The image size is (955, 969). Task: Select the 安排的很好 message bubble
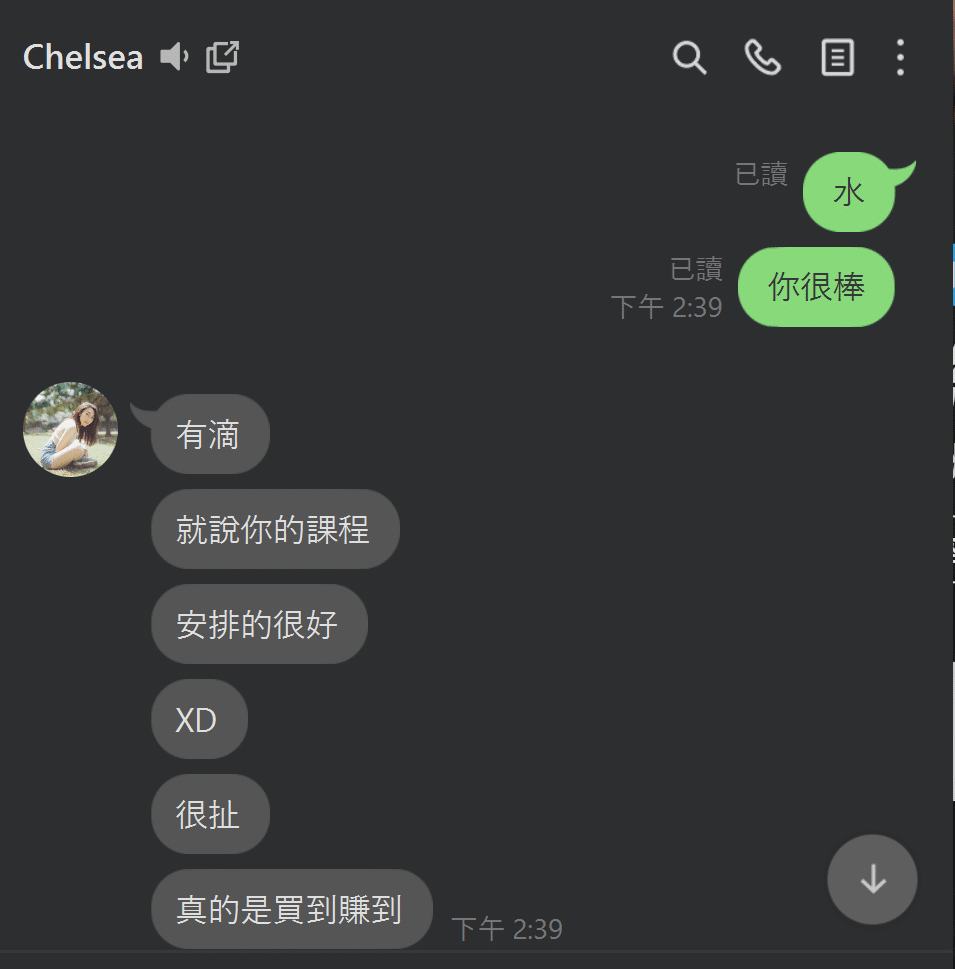(259, 624)
